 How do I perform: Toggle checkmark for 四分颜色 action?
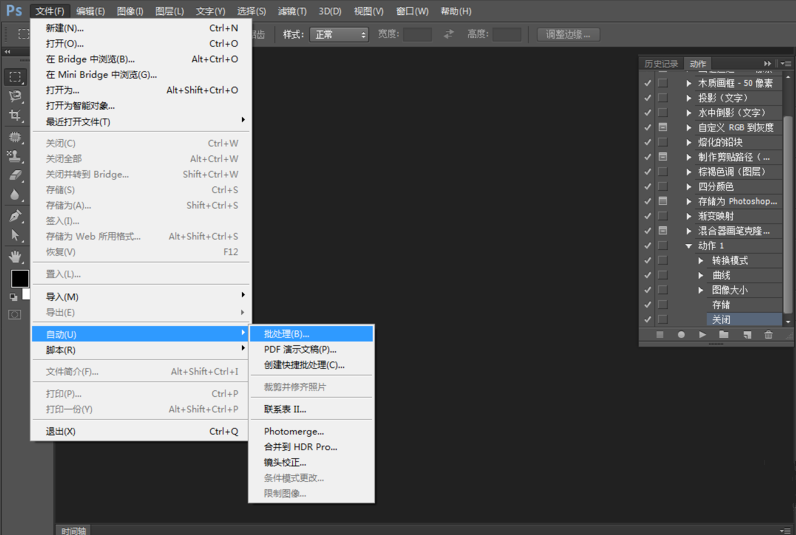648,186
